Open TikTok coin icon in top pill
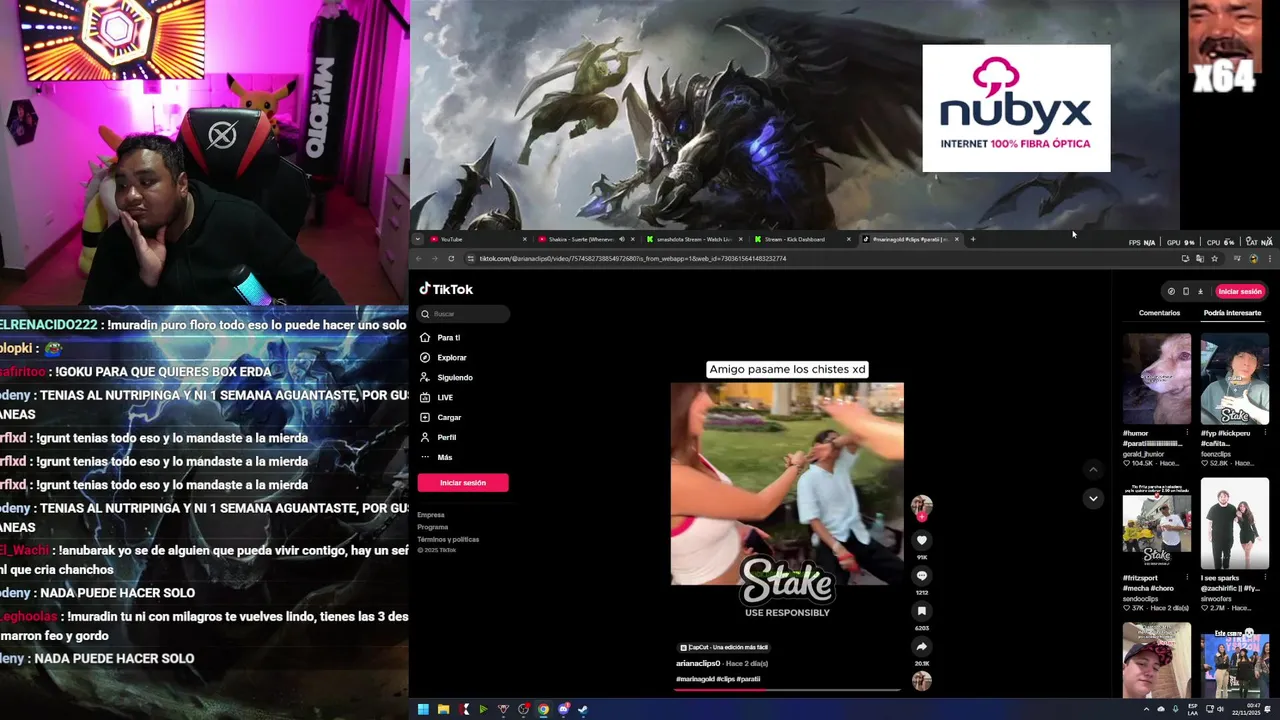 1171,292
